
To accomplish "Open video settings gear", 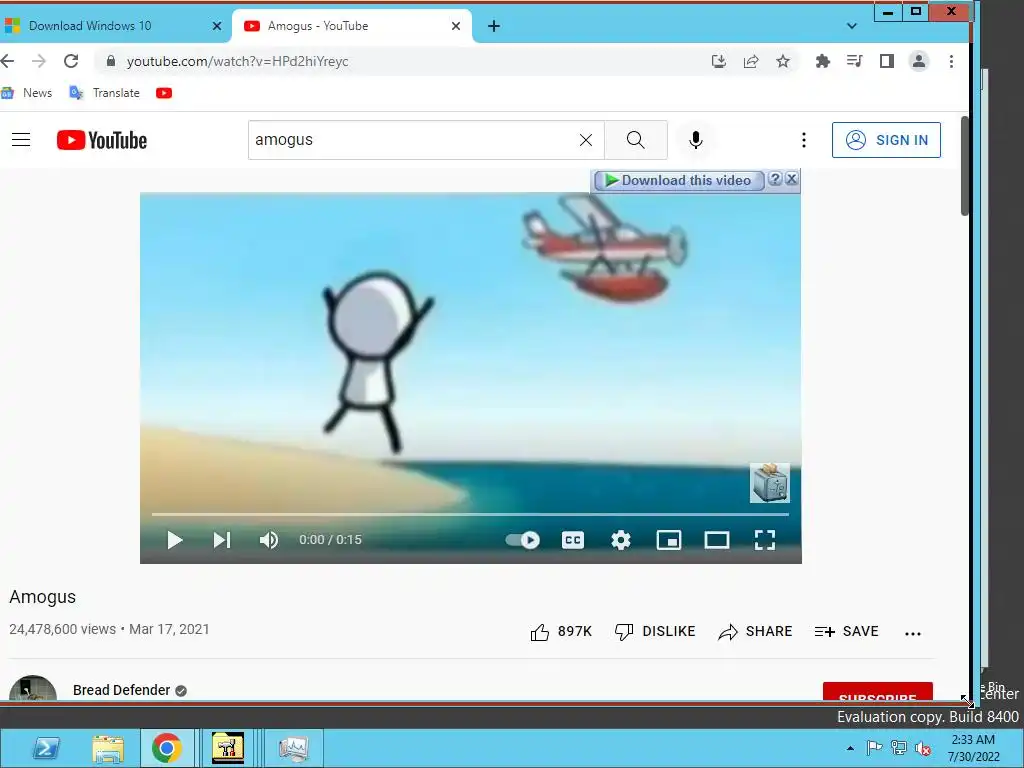I will (x=620, y=540).
